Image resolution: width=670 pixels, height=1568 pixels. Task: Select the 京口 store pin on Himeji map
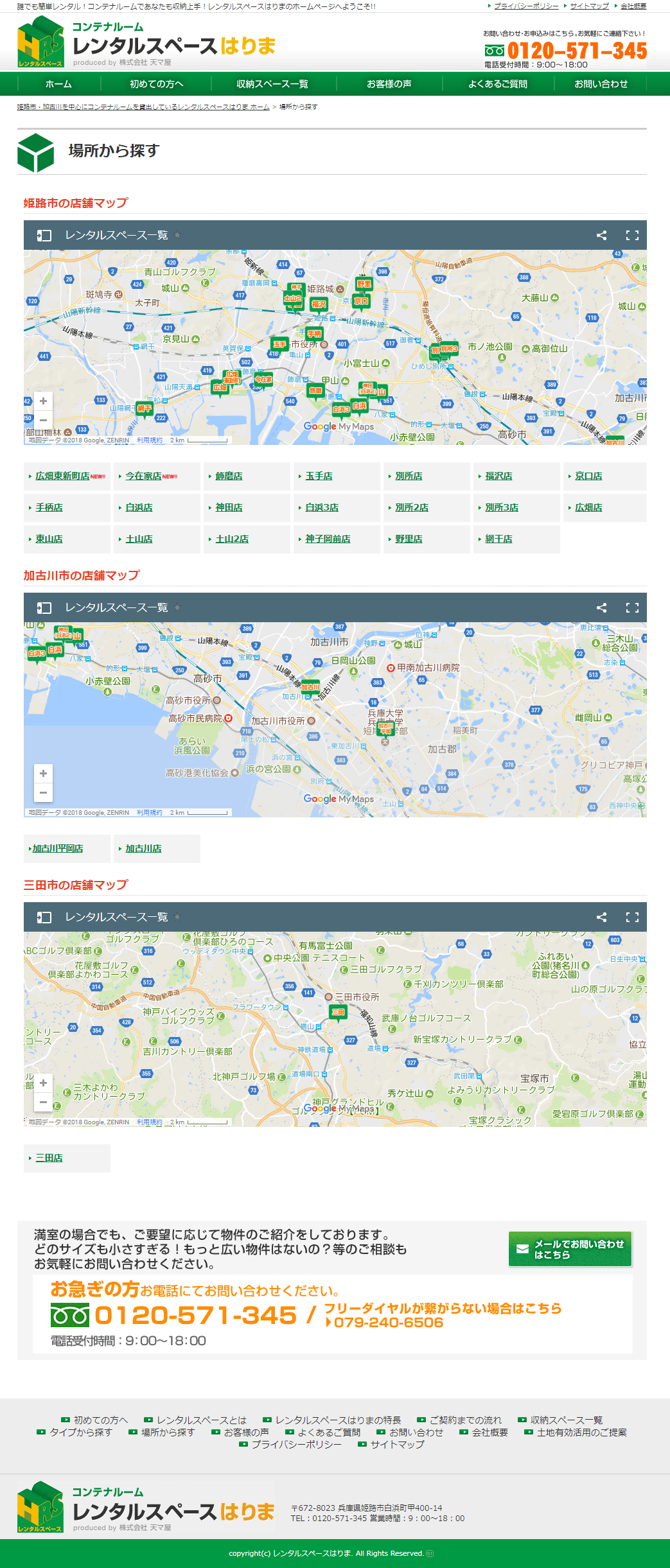361,302
